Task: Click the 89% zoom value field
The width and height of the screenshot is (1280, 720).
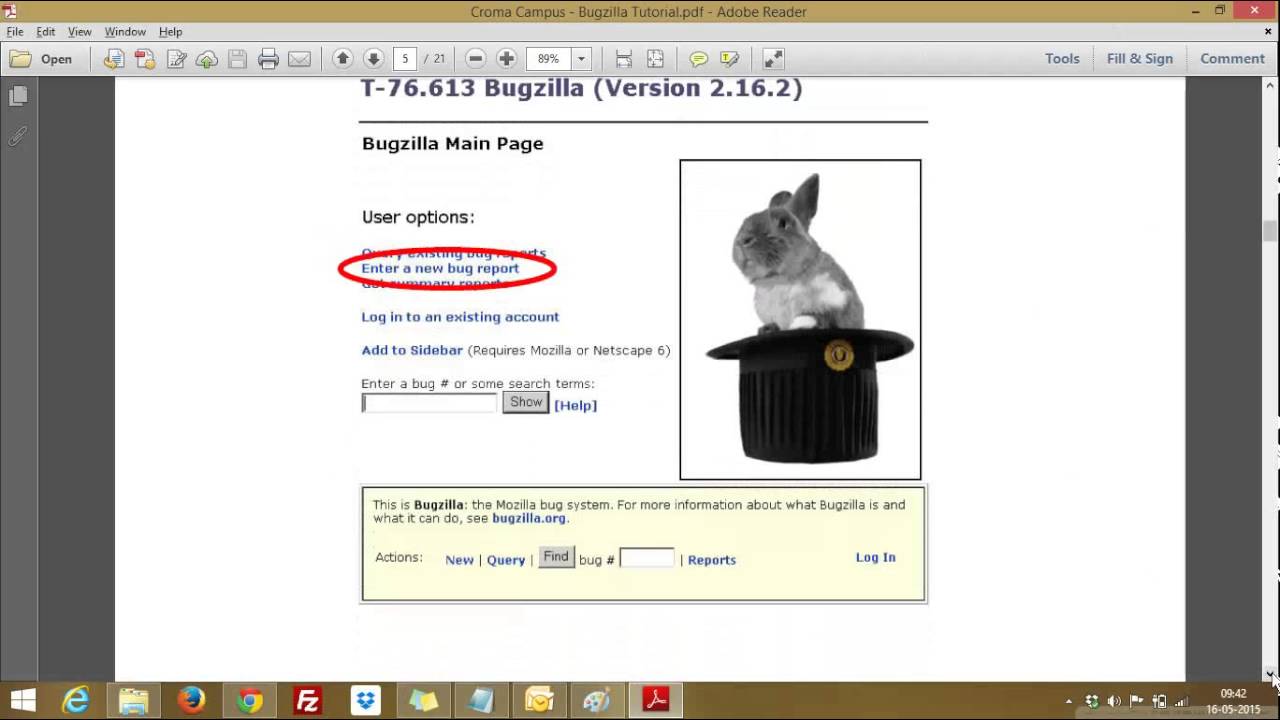Action: click(549, 59)
